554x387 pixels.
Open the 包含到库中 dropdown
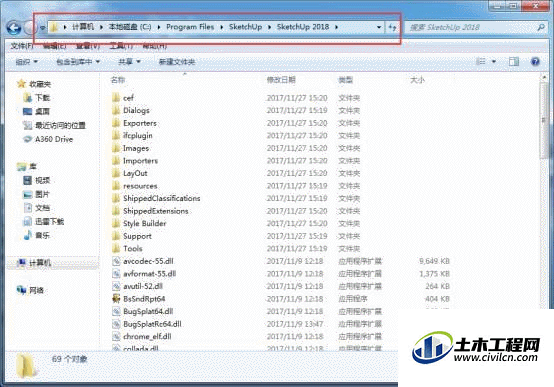coord(78,62)
